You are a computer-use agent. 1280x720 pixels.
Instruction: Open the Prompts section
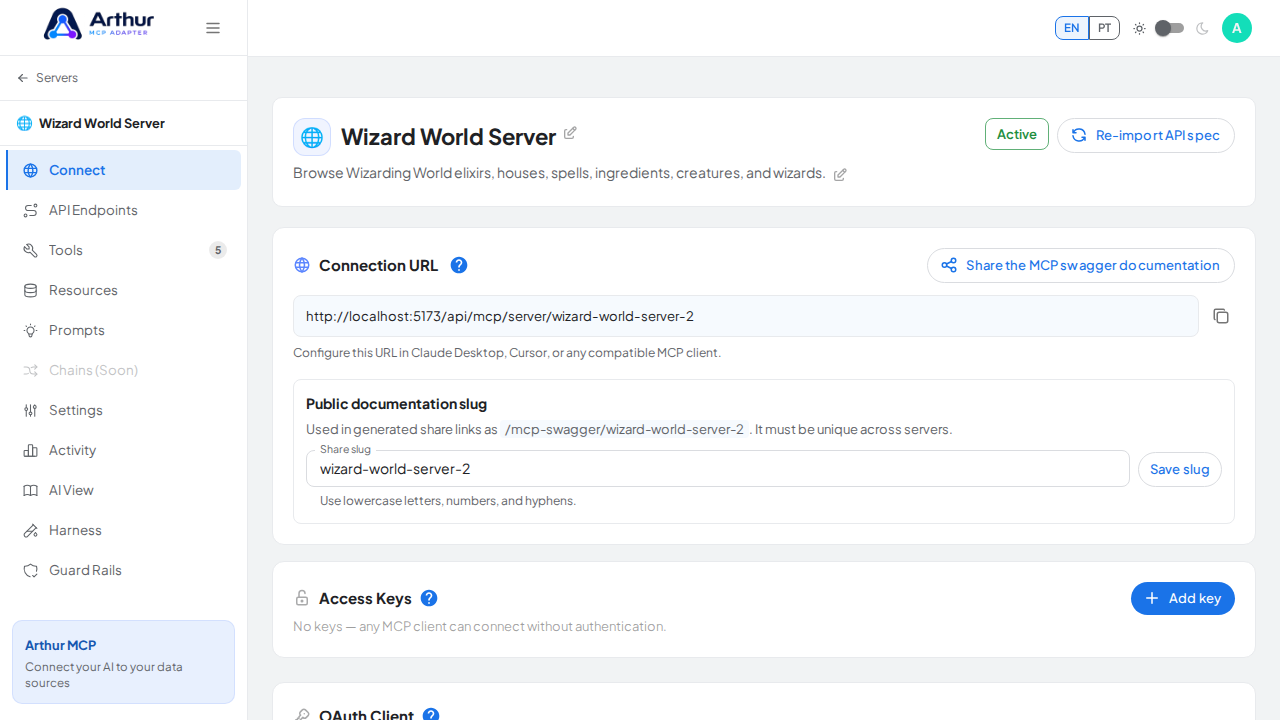124,330
